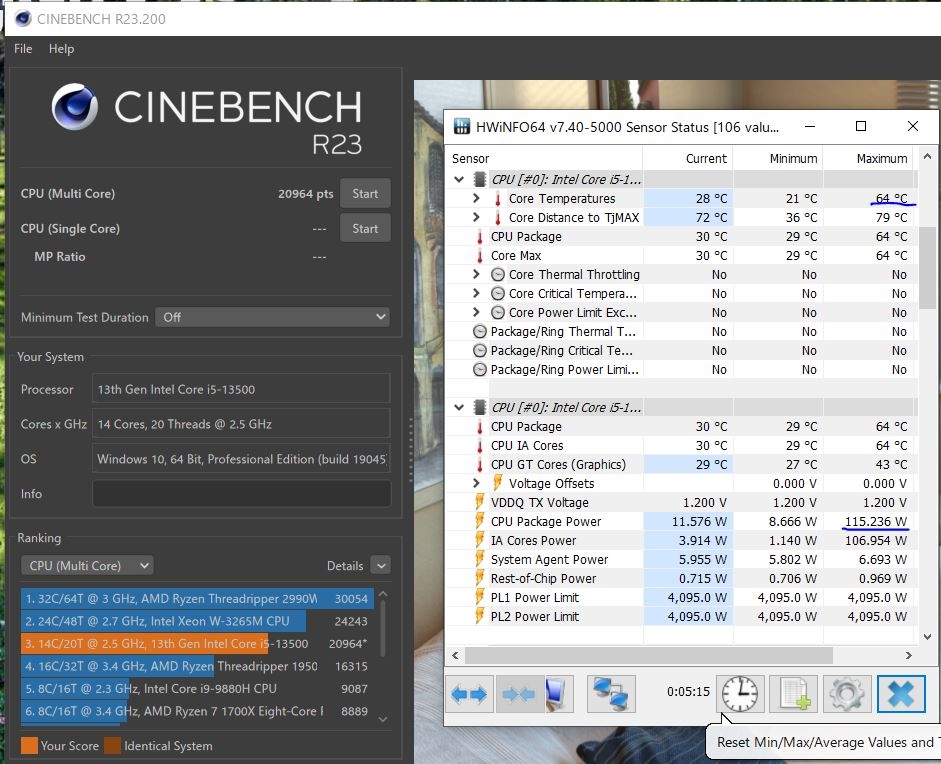Open the File menu in Cinebench
The width and height of the screenshot is (941, 764).
tap(23, 49)
